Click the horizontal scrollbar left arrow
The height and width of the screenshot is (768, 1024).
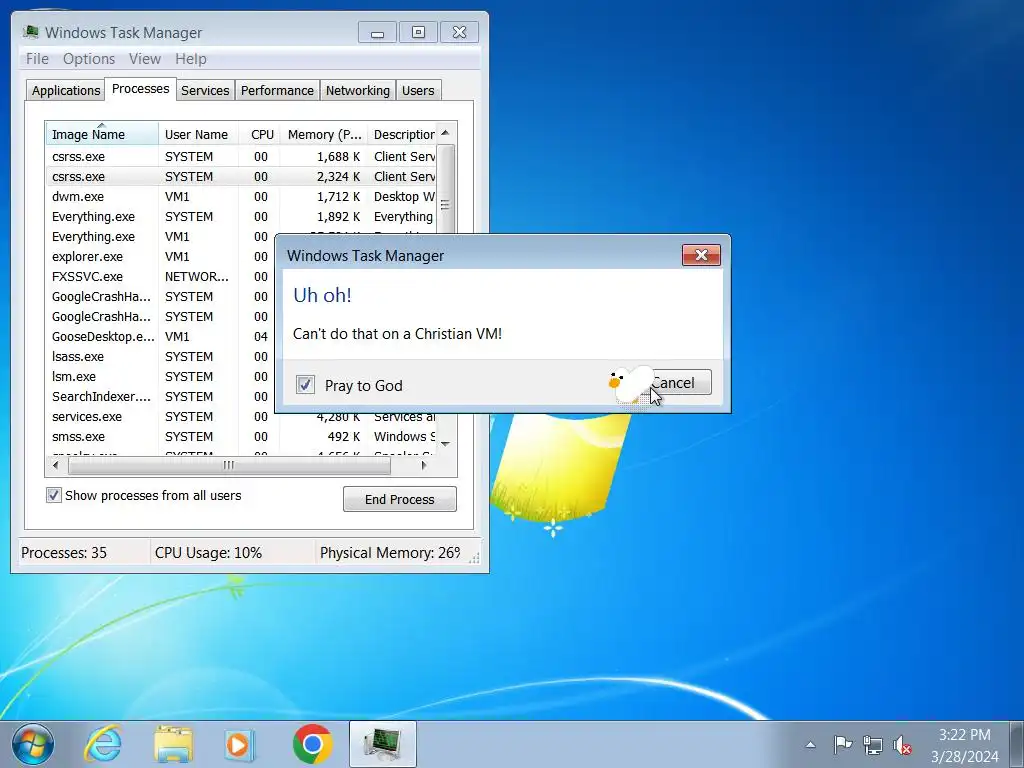click(x=56, y=465)
